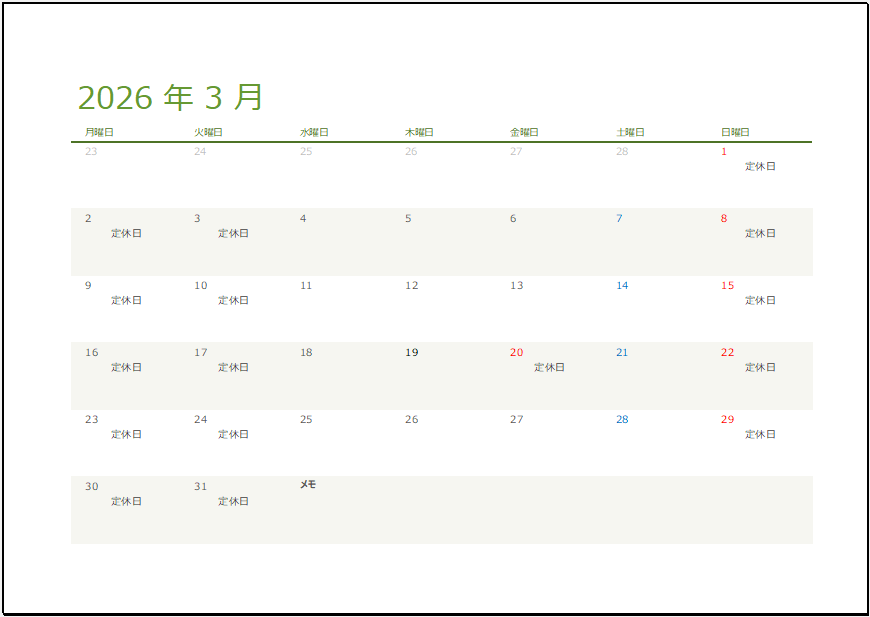Viewport: 870px width, 617px height.
Task: Click the 金曜日 weekday header
Action: [x=524, y=130]
